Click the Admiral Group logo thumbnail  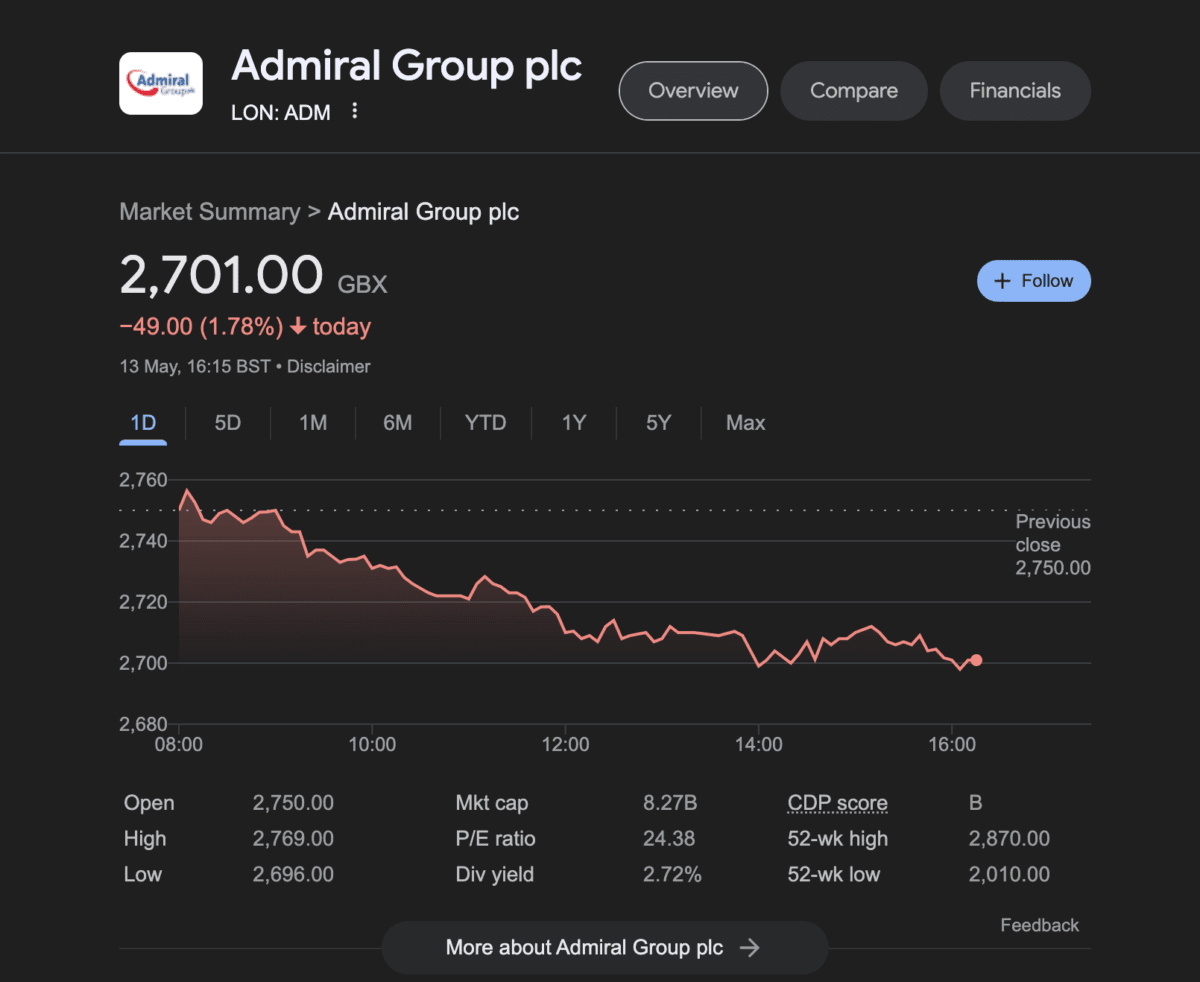(x=160, y=84)
